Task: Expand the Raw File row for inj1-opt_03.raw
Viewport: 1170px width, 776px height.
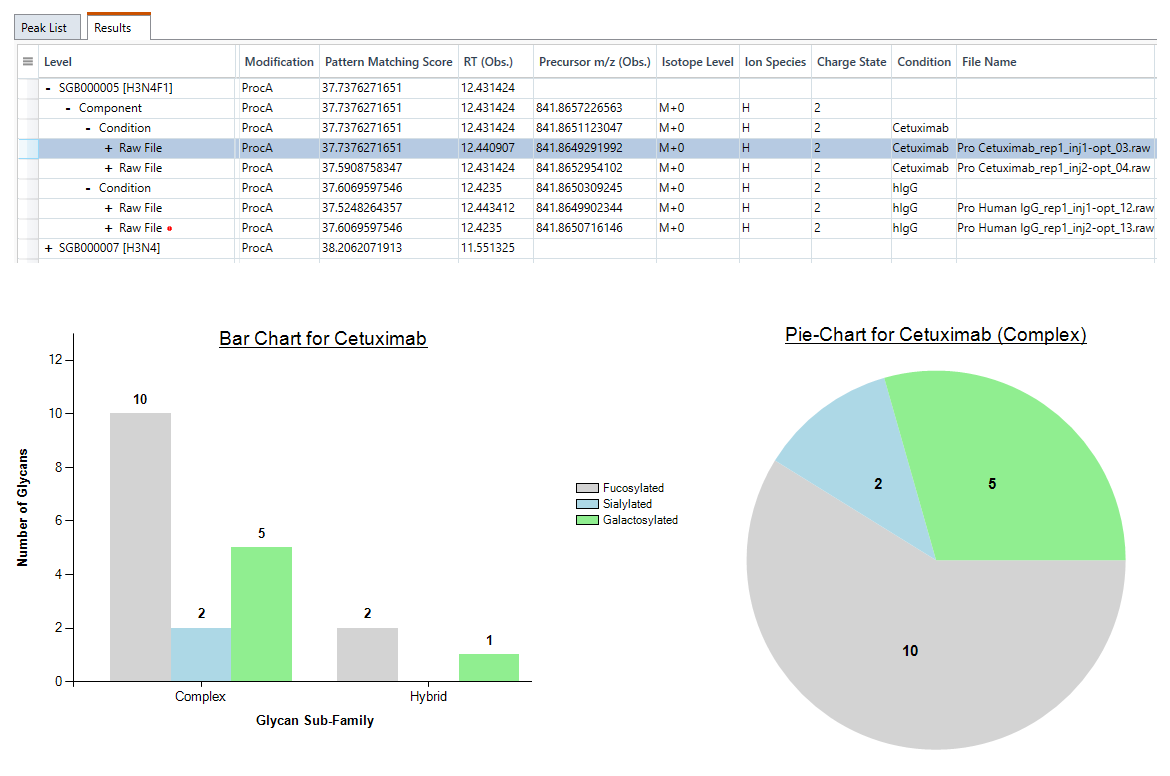Action: tap(108, 148)
